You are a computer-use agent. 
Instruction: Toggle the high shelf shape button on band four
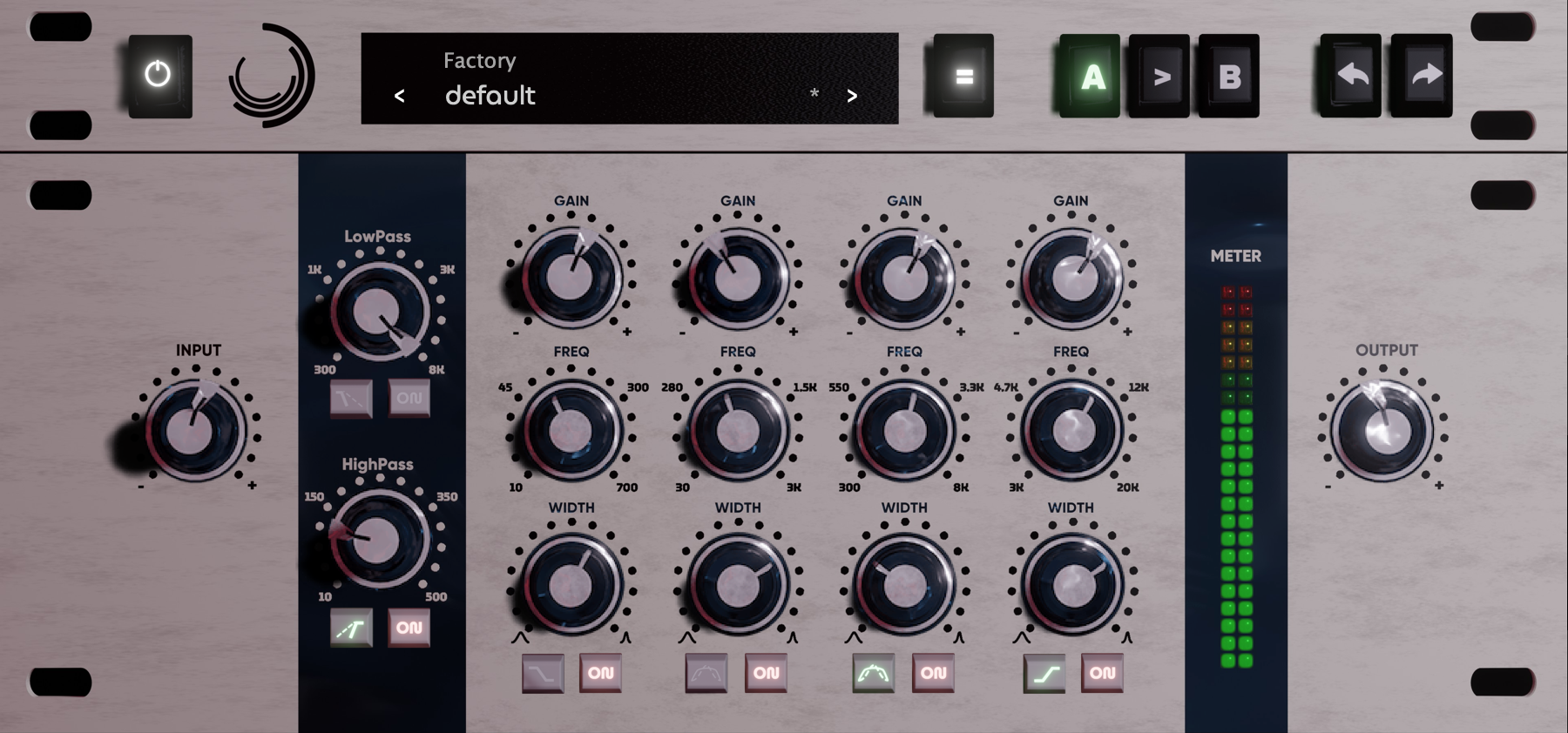[1044, 674]
